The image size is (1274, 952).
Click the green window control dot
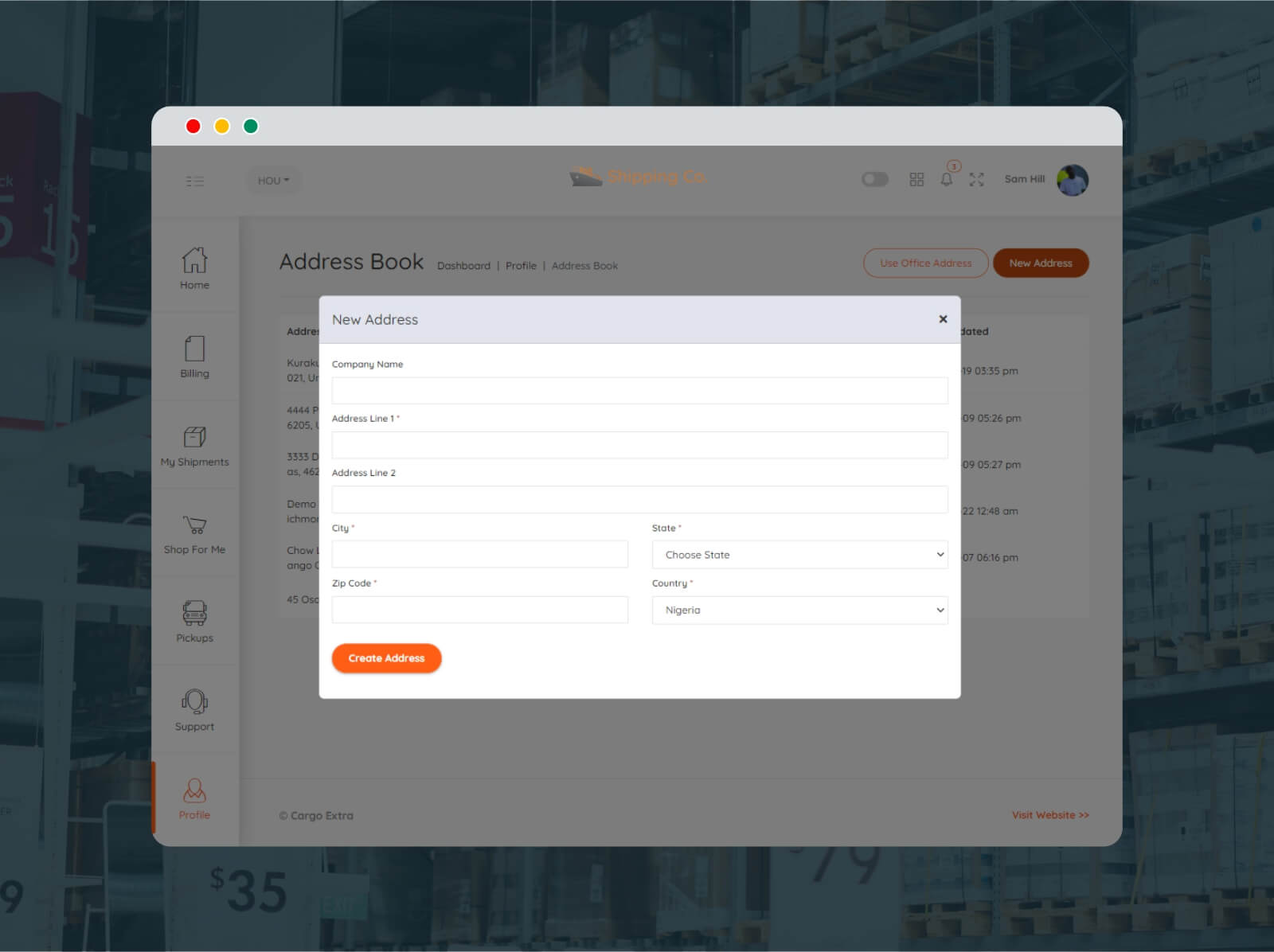[x=250, y=126]
